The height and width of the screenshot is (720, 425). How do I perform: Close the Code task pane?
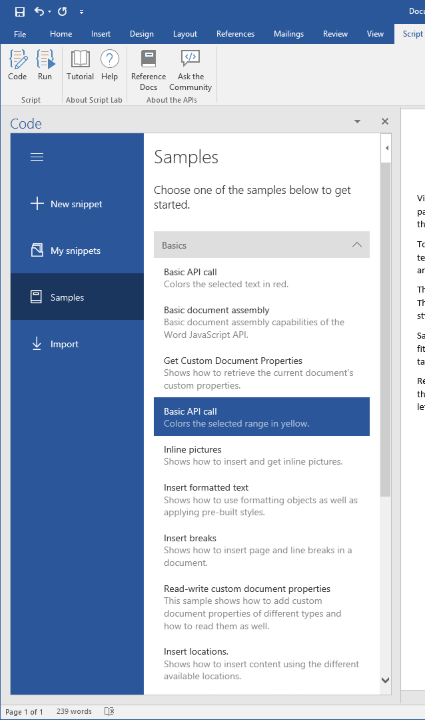(x=385, y=121)
